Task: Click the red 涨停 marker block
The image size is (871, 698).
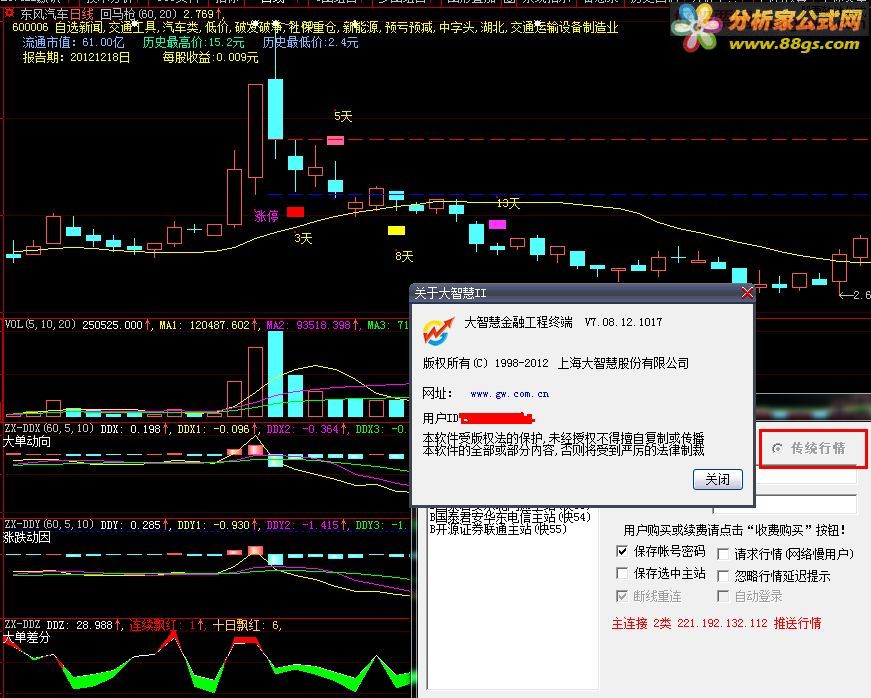Action: point(295,212)
